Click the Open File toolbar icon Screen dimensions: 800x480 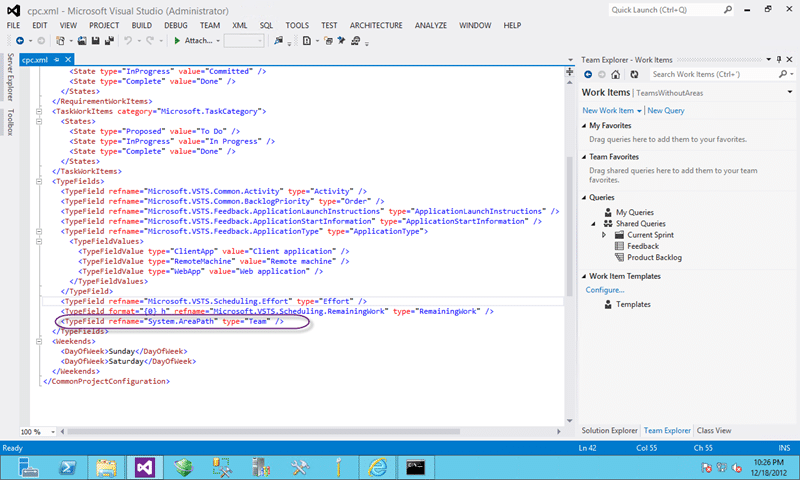(82, 40)
